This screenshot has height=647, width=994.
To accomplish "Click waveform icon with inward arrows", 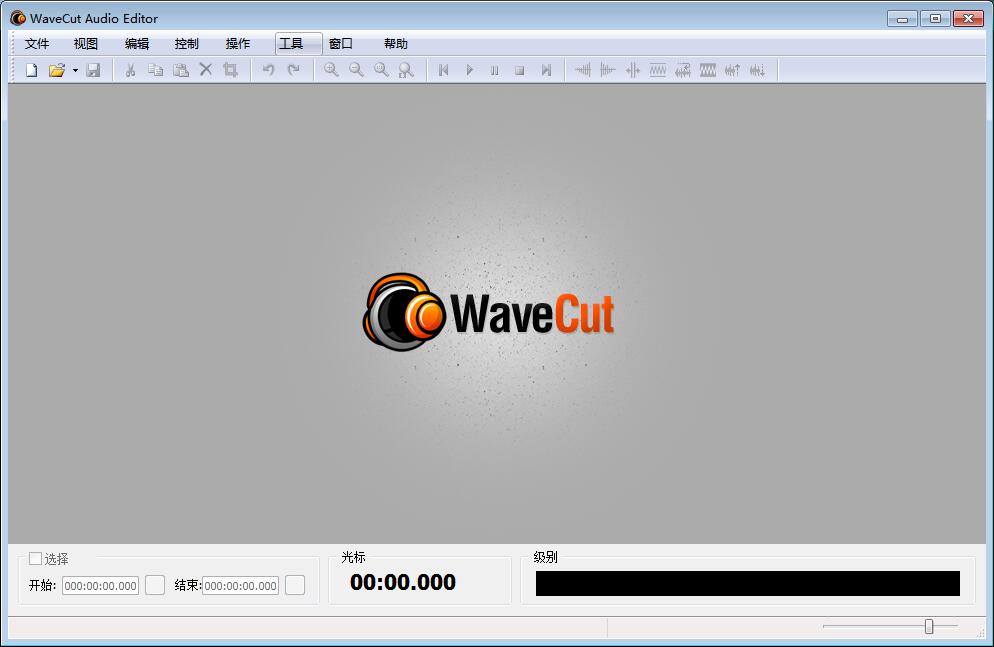I will coord(633,70).
